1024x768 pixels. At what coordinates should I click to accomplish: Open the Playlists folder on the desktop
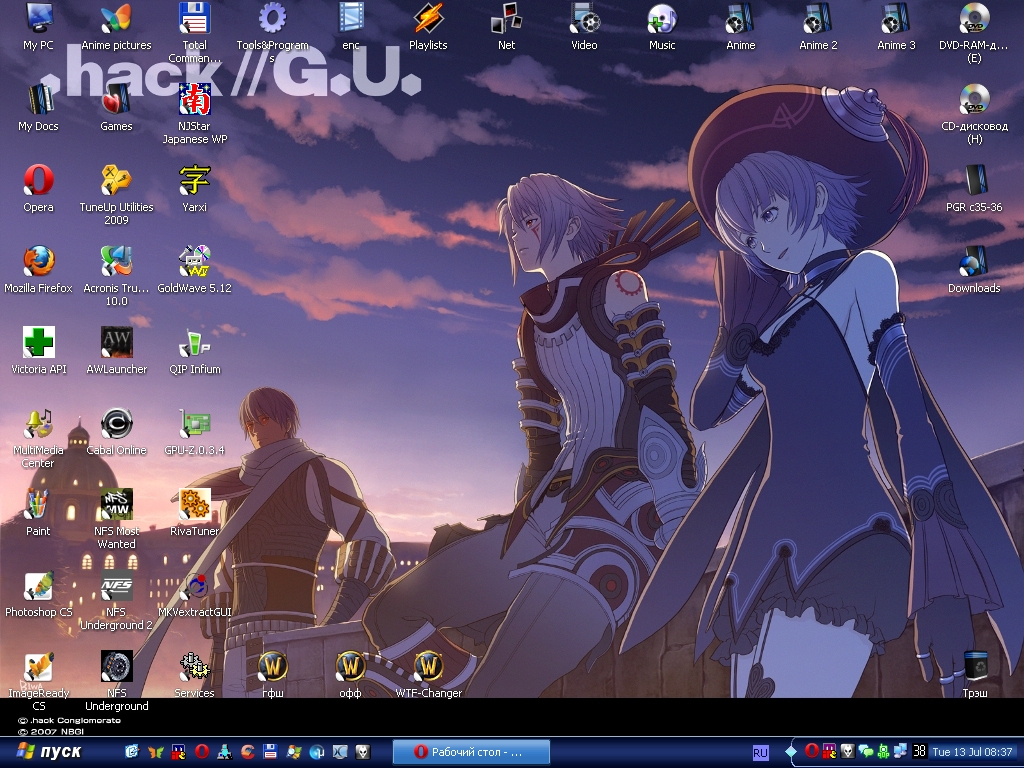pyautogui.click(x=428, y=19)
